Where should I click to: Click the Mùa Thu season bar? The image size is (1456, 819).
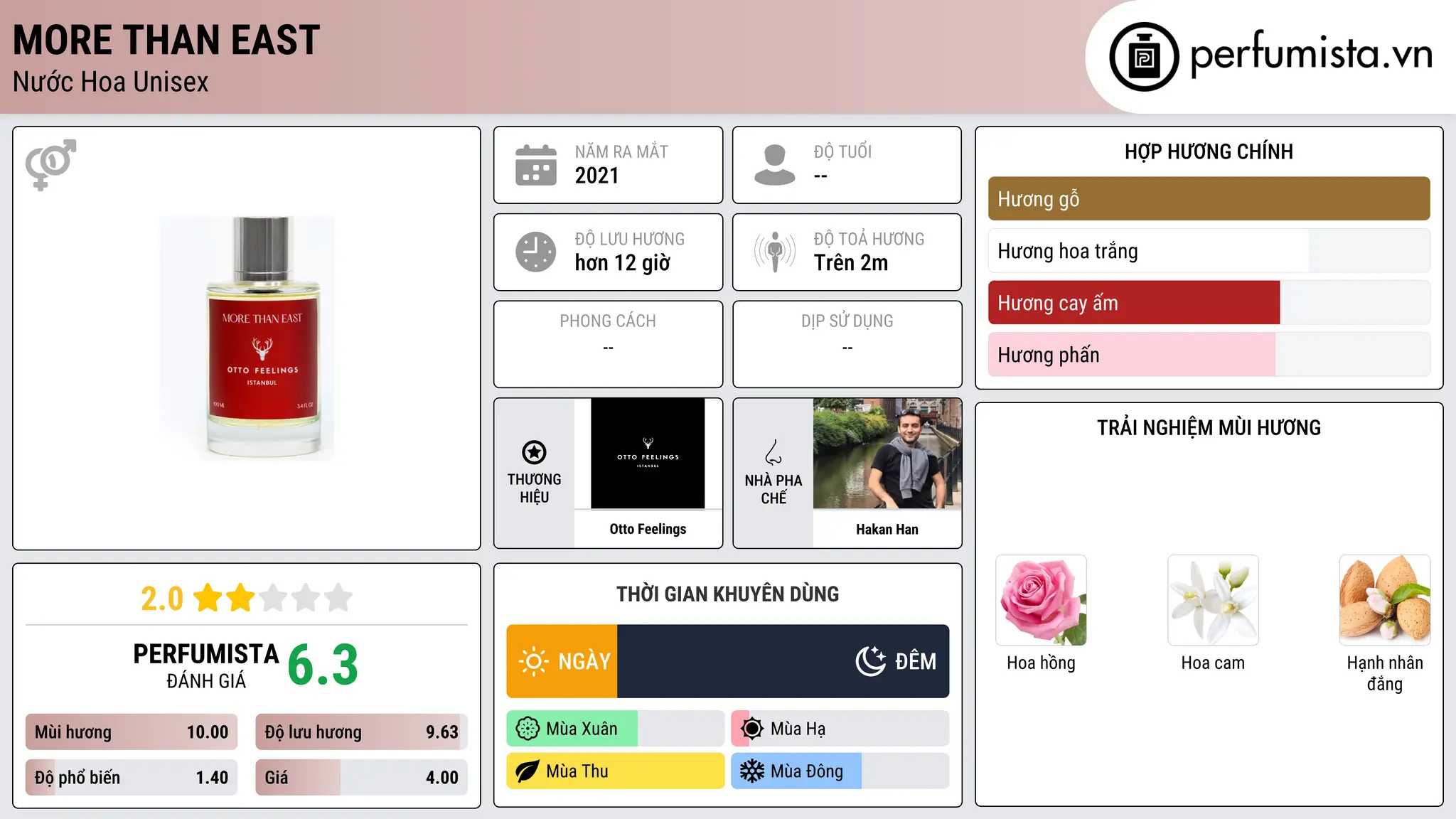(x=616, y=771)
